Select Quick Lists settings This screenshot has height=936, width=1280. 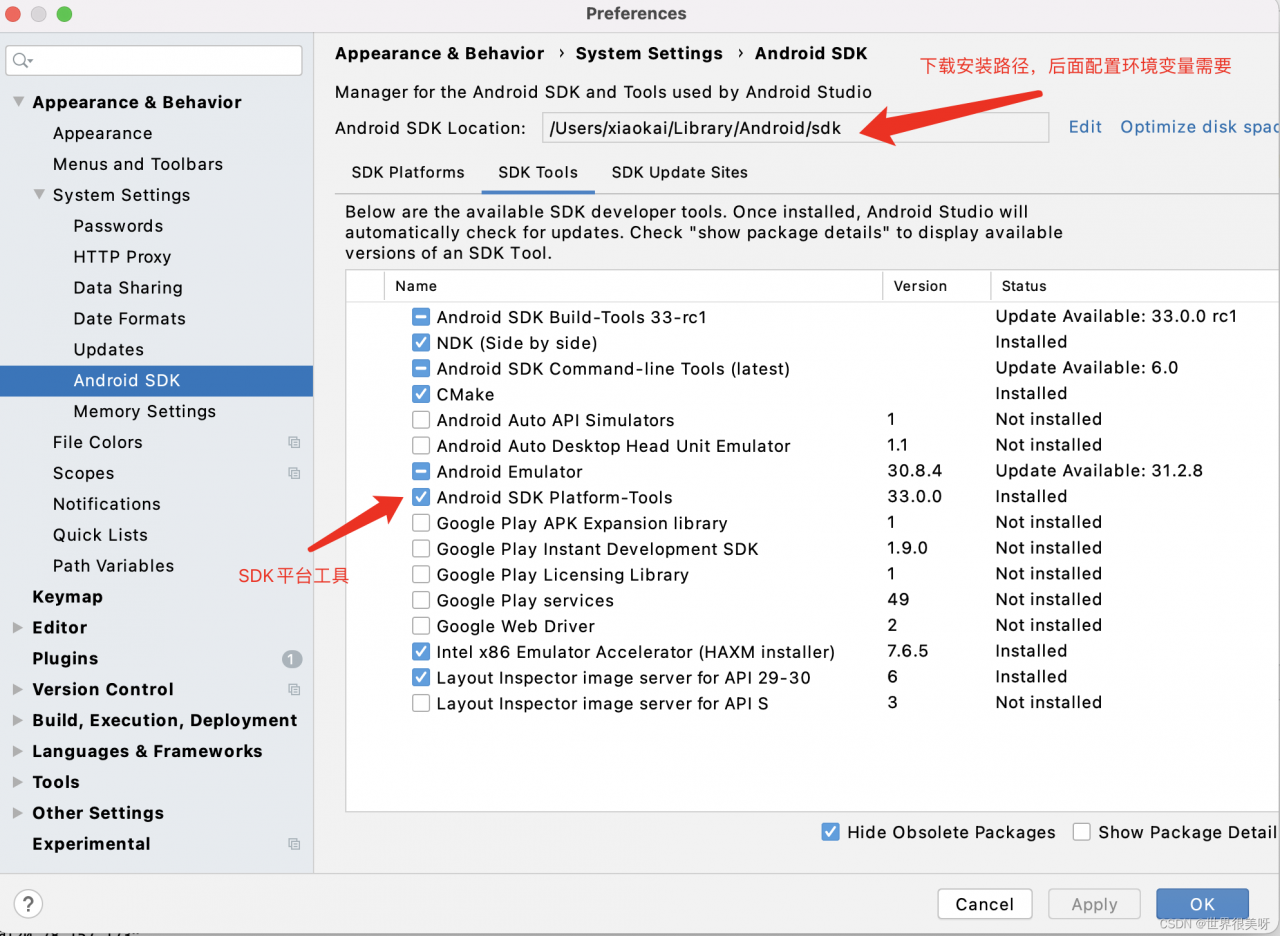click(x=100, y=535)
